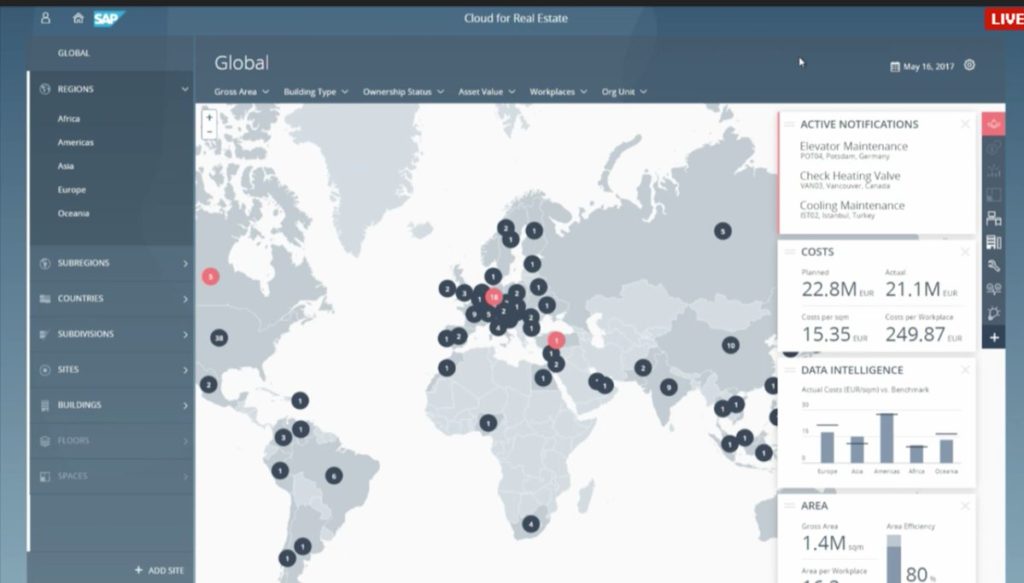This screenshot has width=1024, height=583.
Task: Select the Africa region
Action: pos(69,119)
